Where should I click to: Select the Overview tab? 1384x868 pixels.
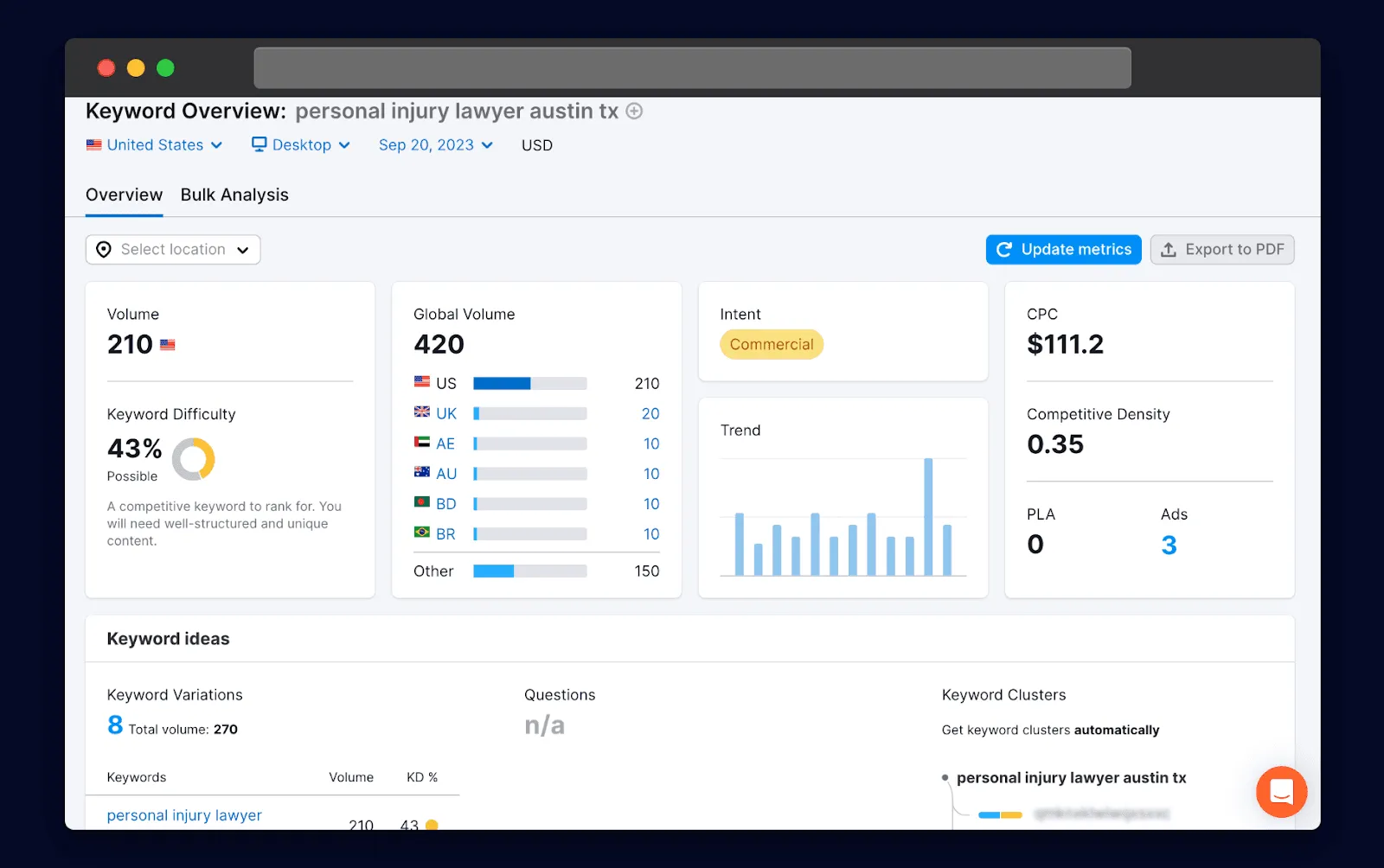click(124, 195)
